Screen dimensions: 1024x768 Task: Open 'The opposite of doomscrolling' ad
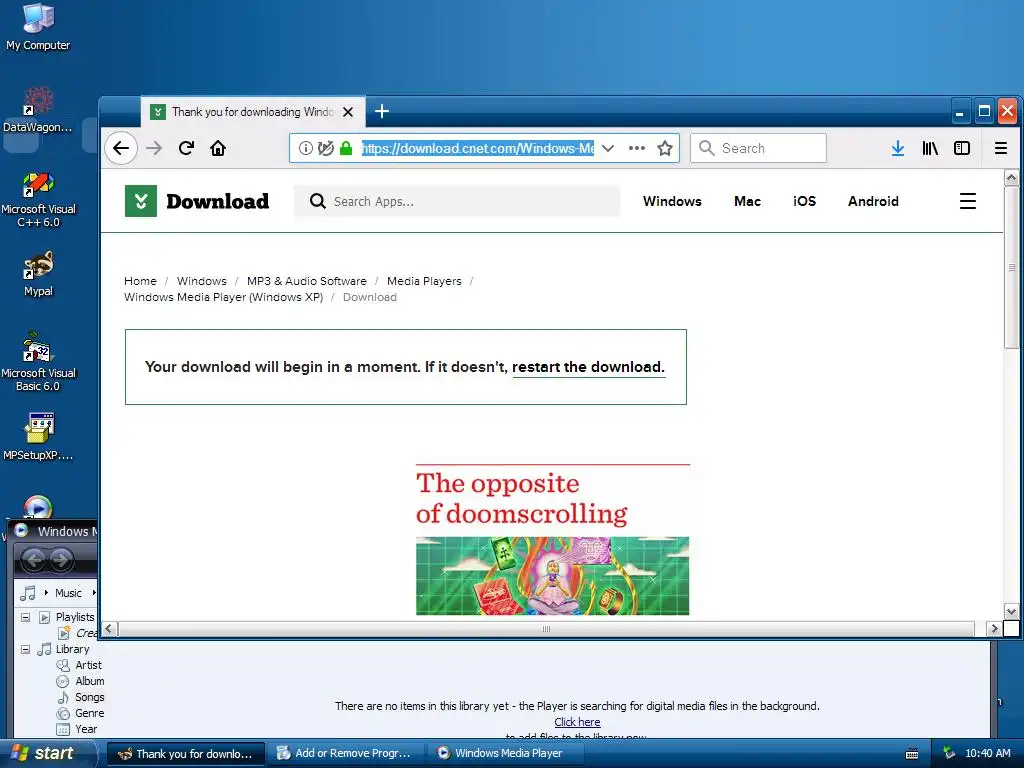(x=552, y=539)
